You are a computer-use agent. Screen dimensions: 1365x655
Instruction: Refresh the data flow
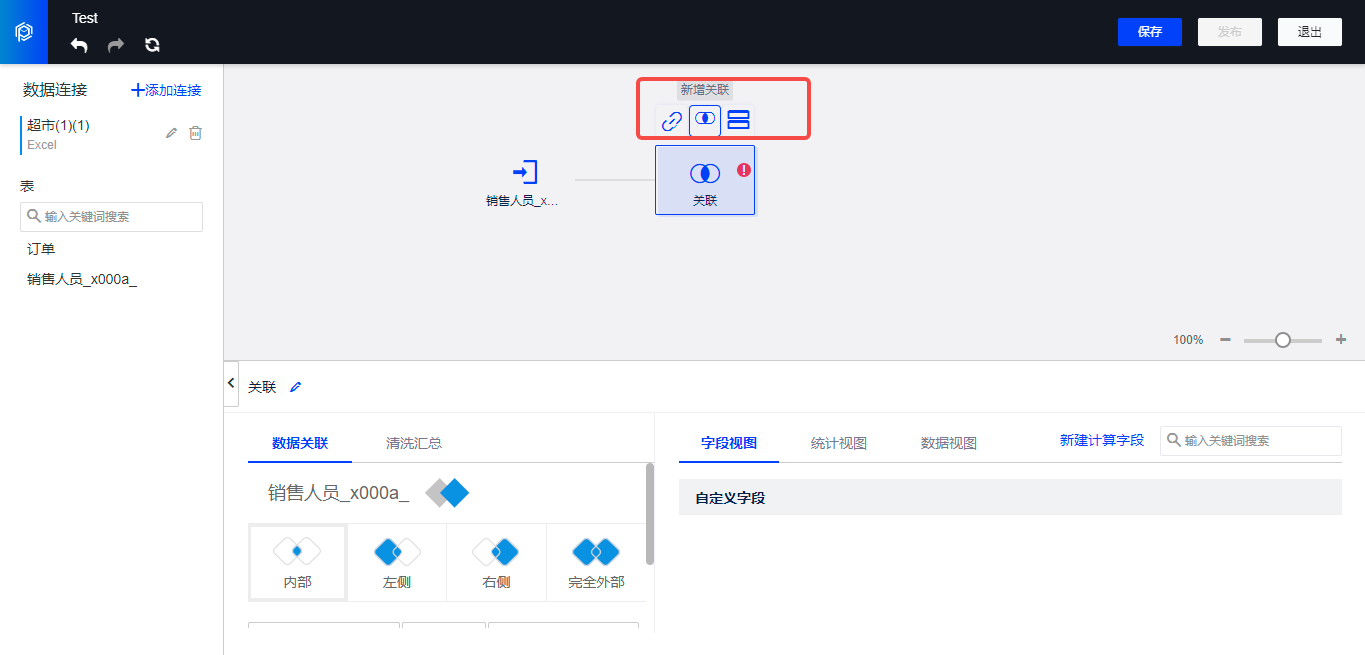pos(152,45)
